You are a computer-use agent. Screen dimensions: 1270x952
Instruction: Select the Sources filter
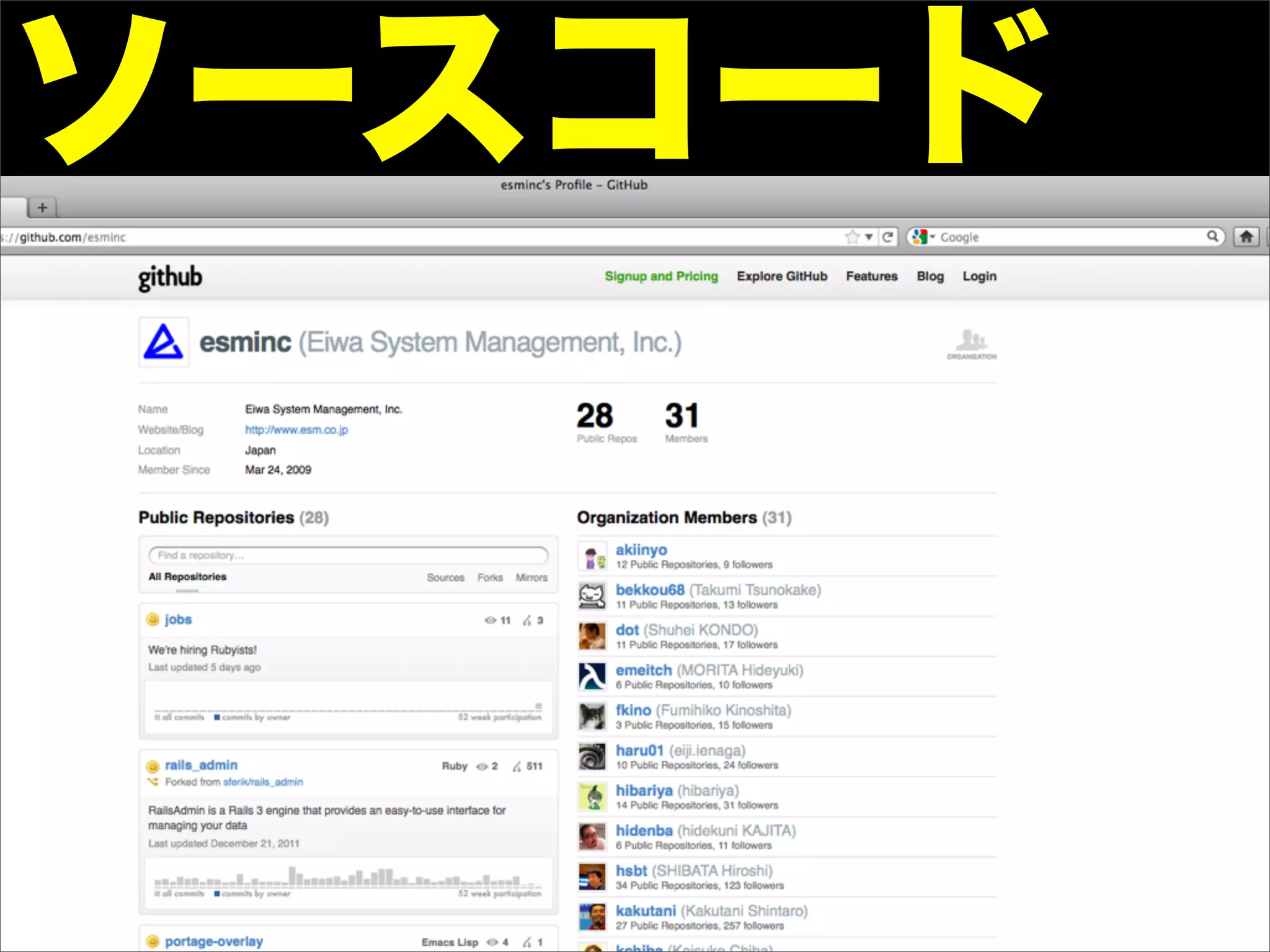pyautogui.click(x=445, y=578)
